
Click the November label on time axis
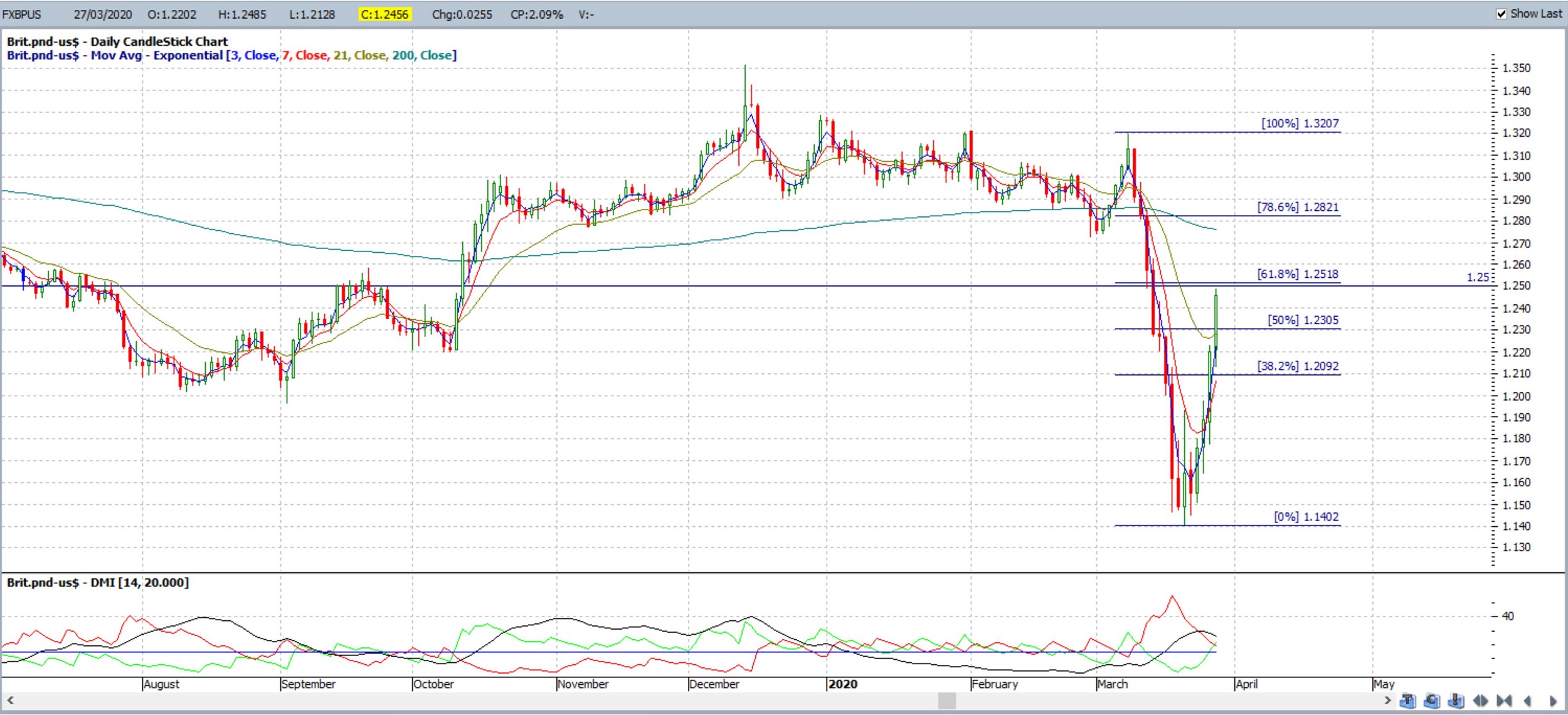(583, 684)
